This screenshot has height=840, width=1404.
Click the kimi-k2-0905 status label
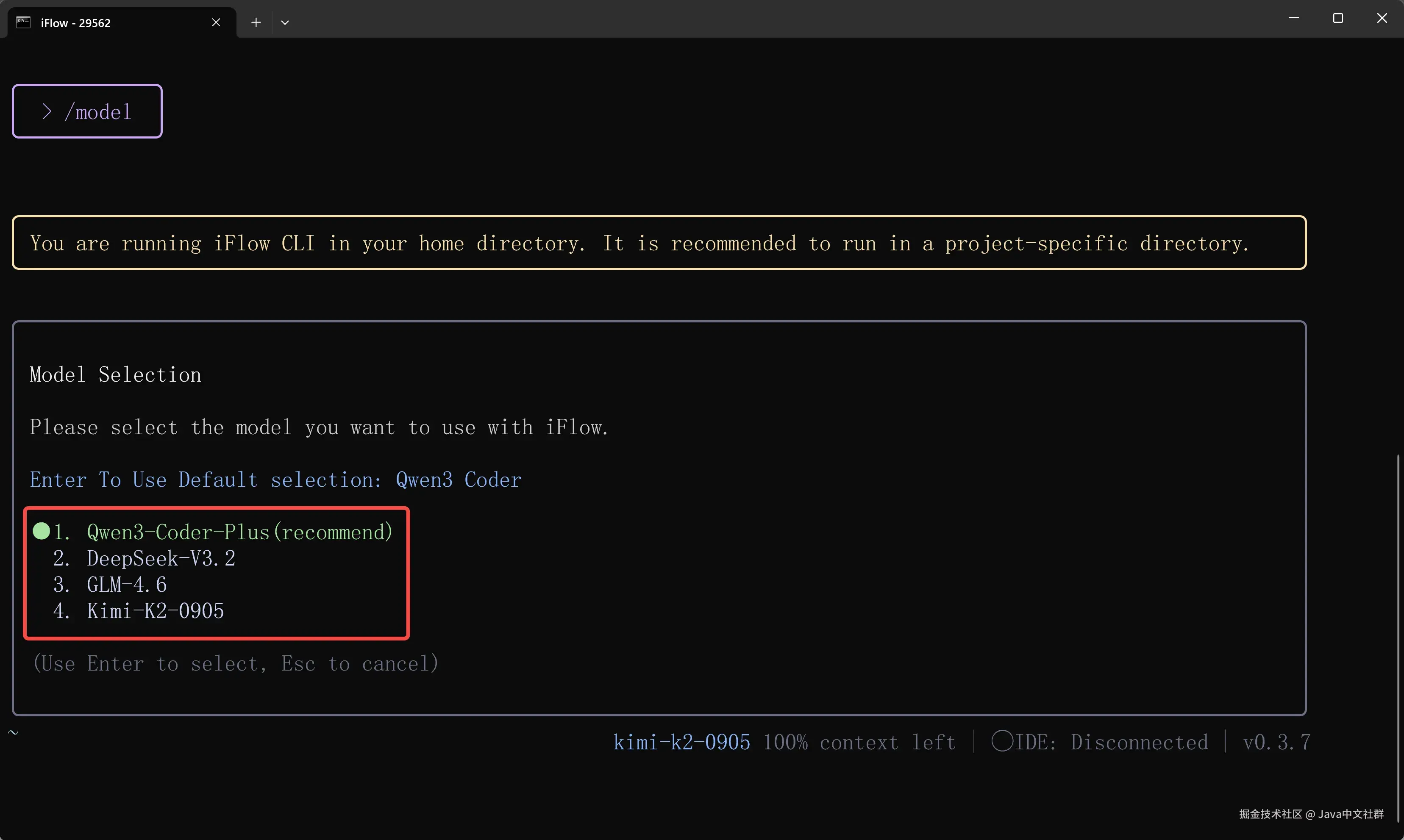pos(681,742)
